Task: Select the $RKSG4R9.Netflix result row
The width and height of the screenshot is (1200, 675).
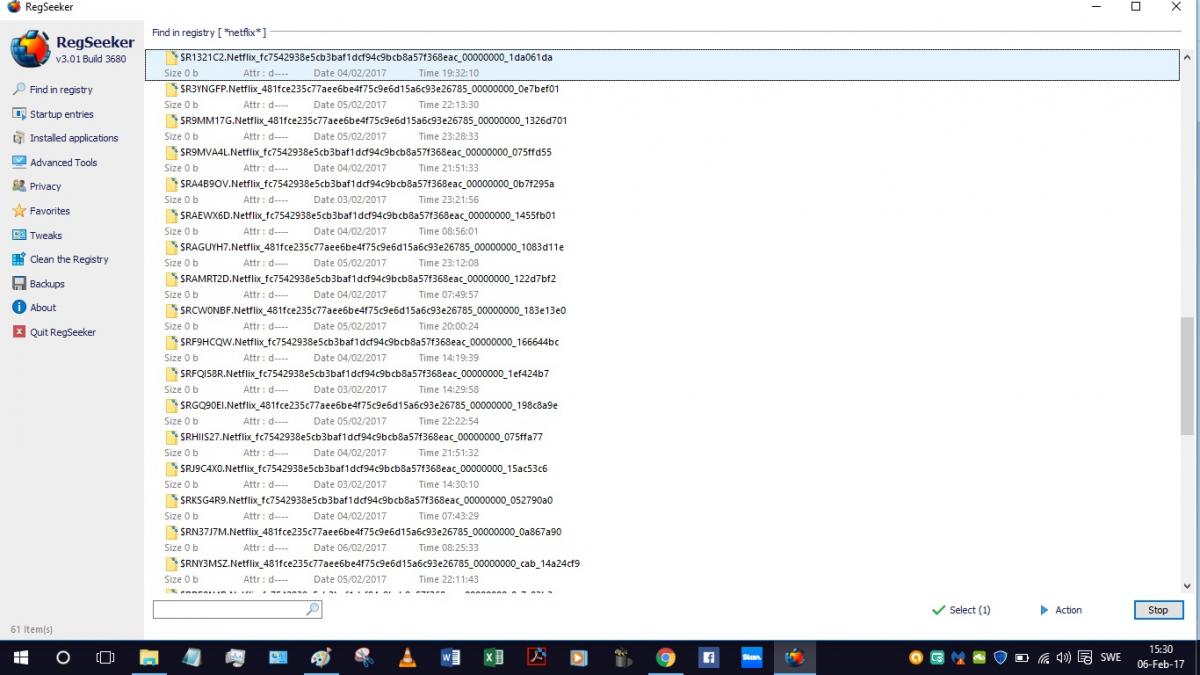Action: click(663, 508)
